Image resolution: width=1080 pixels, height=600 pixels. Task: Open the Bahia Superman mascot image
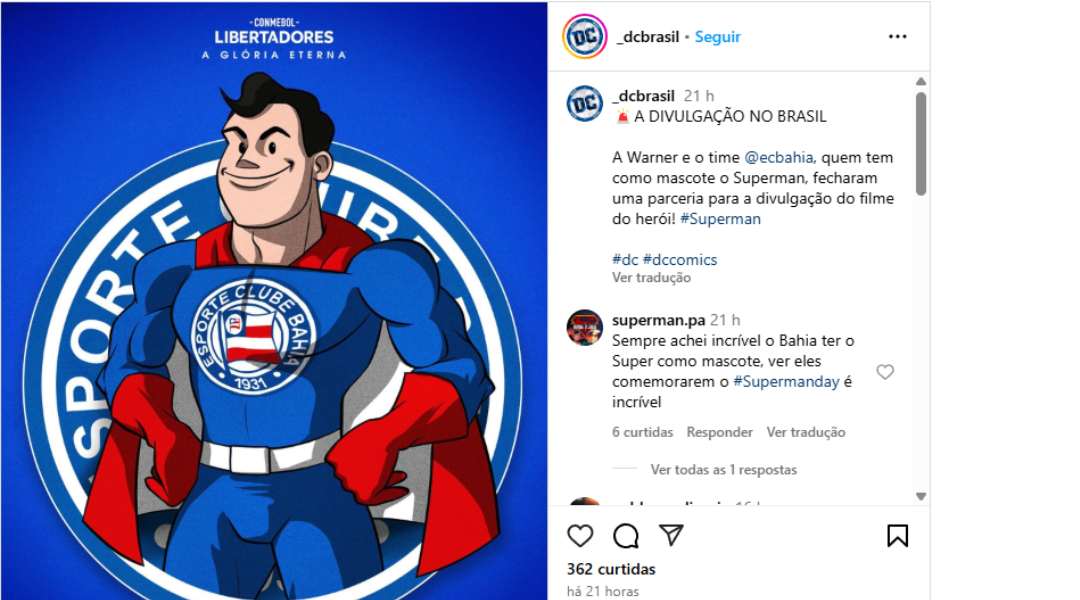point(273,300)
